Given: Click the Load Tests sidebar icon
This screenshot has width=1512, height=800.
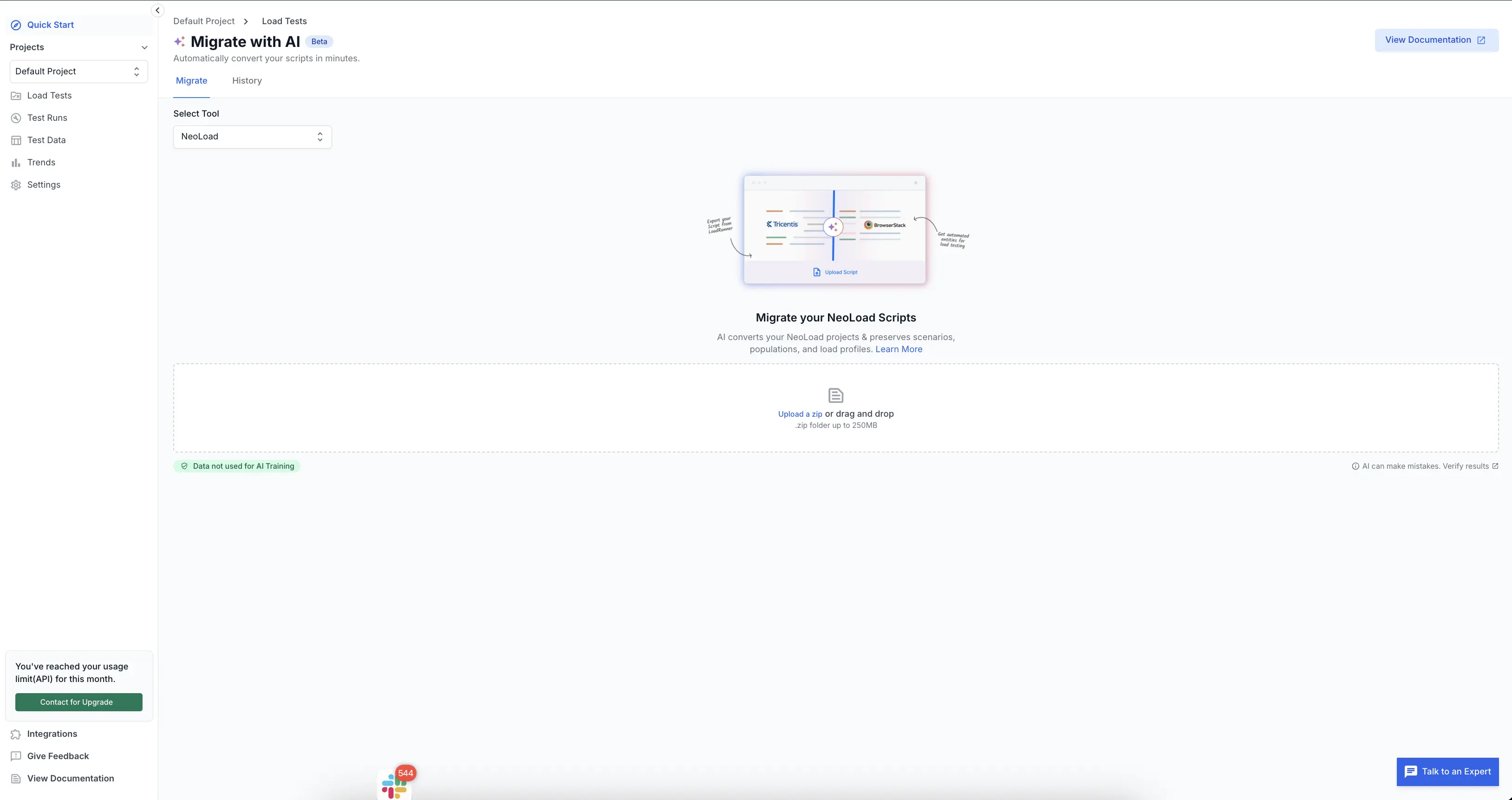Looking at the screenshot, I should 16,96.
